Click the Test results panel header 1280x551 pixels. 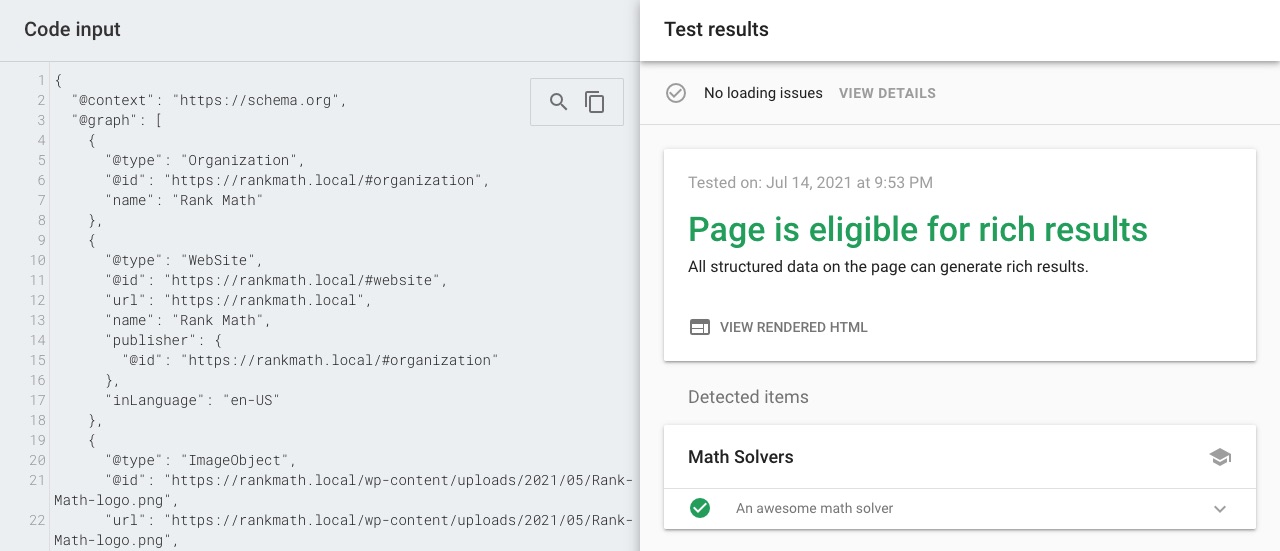[x=716, y=29]
